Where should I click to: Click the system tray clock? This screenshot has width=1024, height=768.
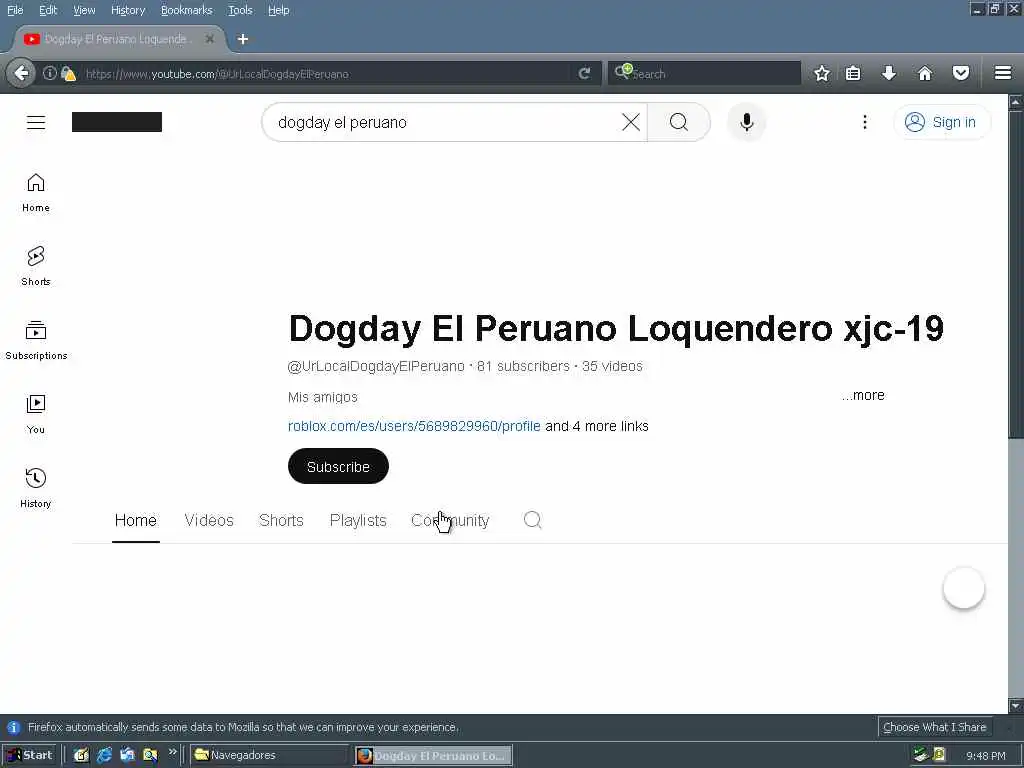tap(985, 756)
